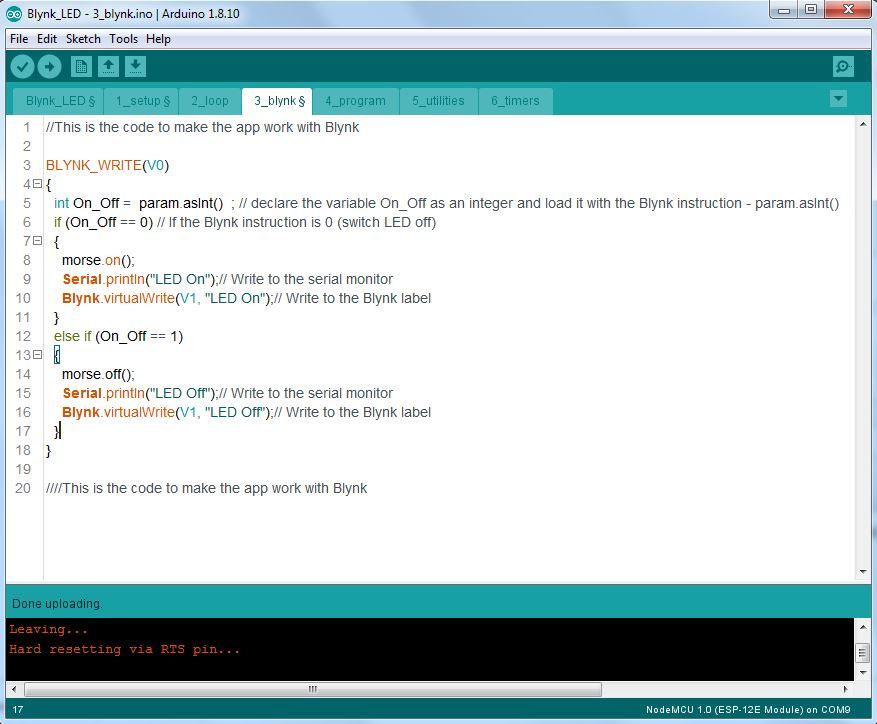This screenshot has height=724, width=877.
Task: Click the console scrollbar up arrow
Action: click(x=862, y=628)
